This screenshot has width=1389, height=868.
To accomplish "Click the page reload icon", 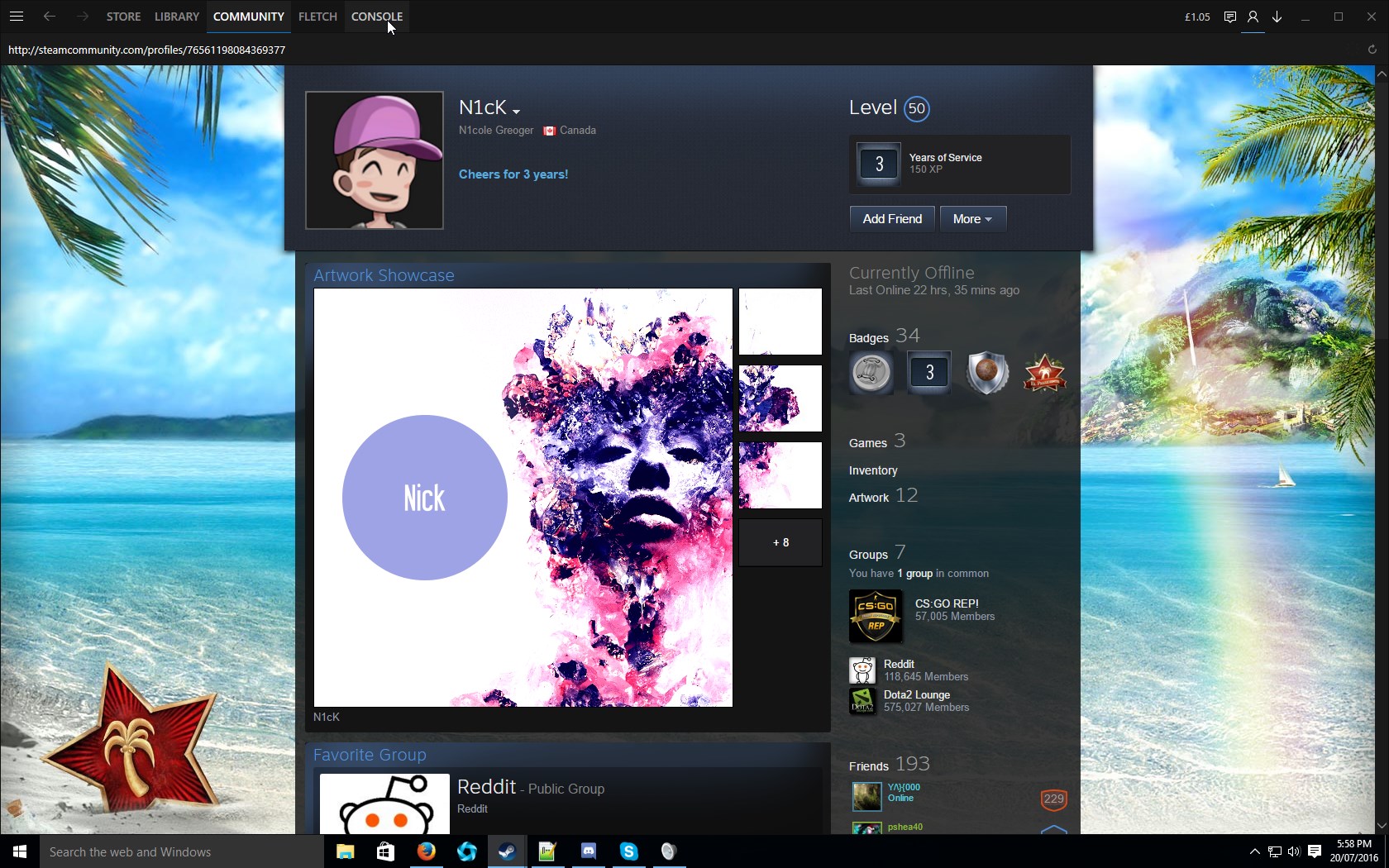I will point(1372,50).
